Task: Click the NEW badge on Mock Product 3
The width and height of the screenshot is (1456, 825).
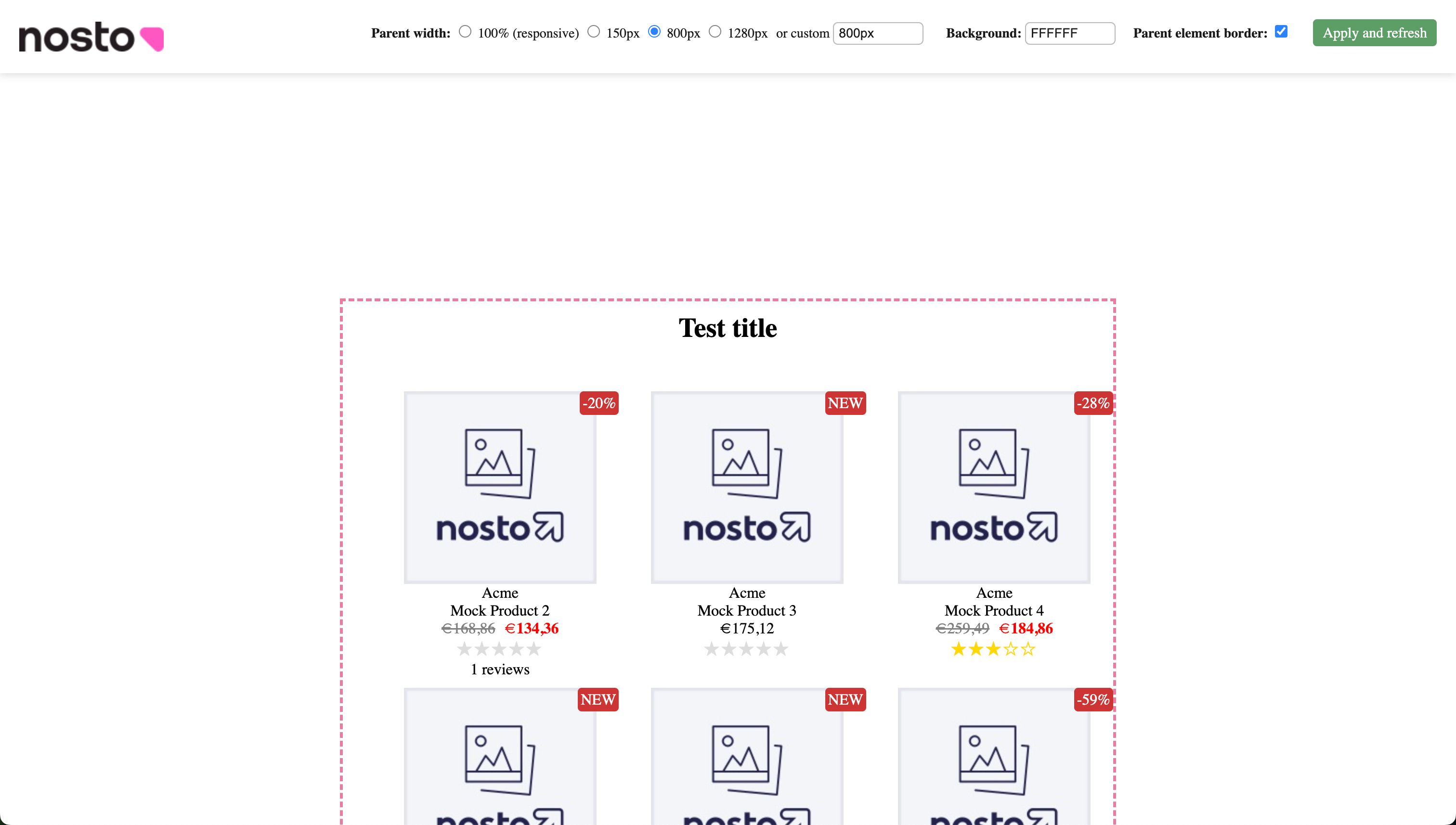Action: click(x=845, y=403)
